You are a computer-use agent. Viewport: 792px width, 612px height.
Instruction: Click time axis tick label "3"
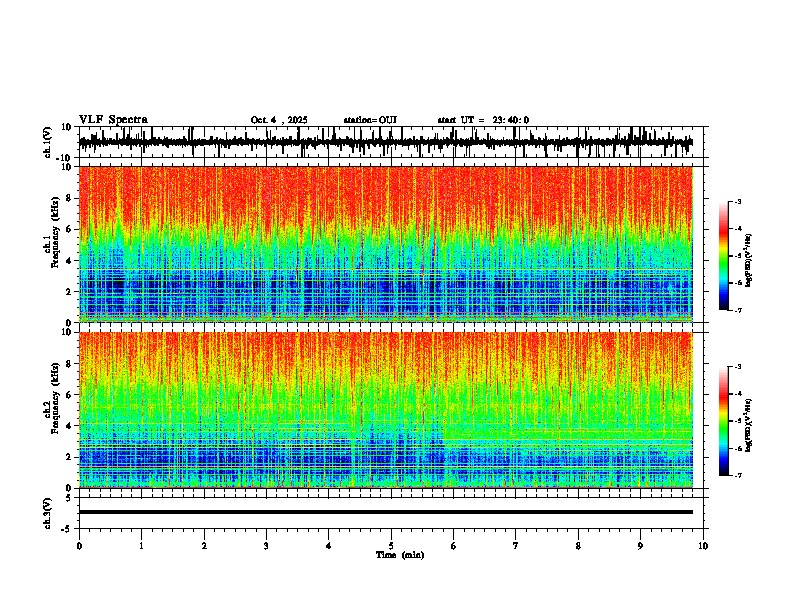[x=266, y=546]
